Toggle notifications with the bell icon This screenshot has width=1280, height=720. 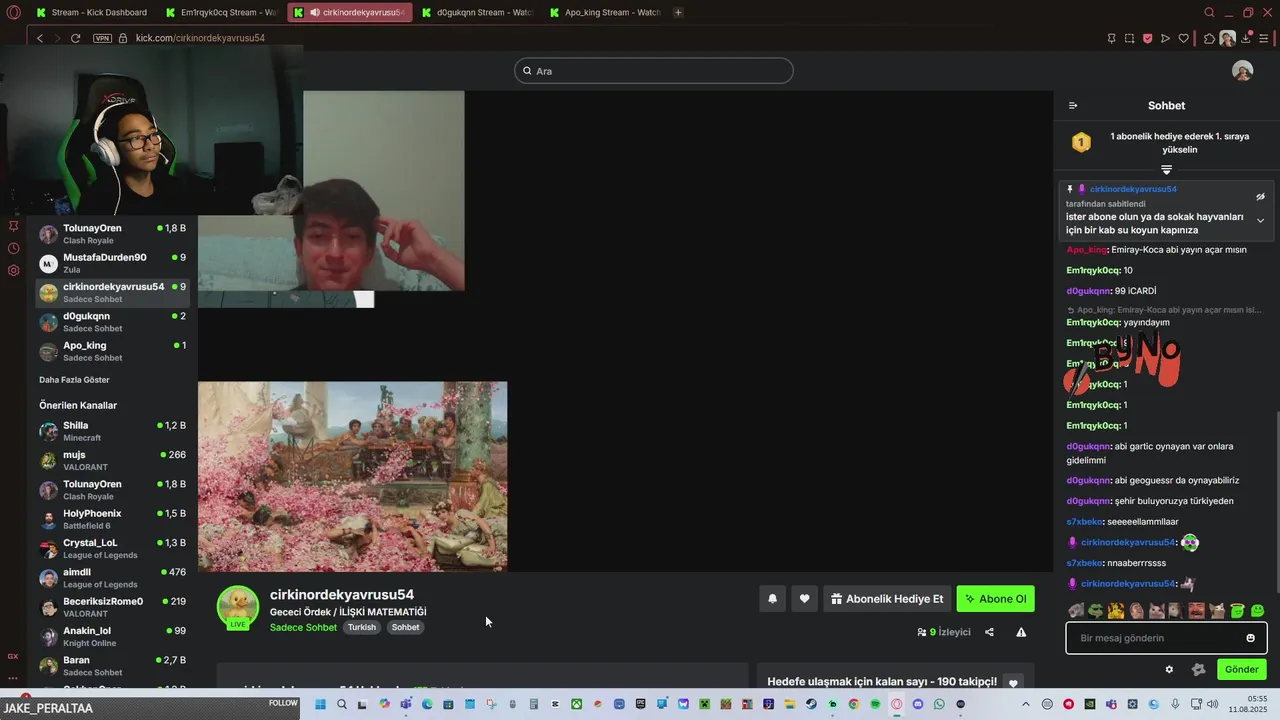pos(772,599)
